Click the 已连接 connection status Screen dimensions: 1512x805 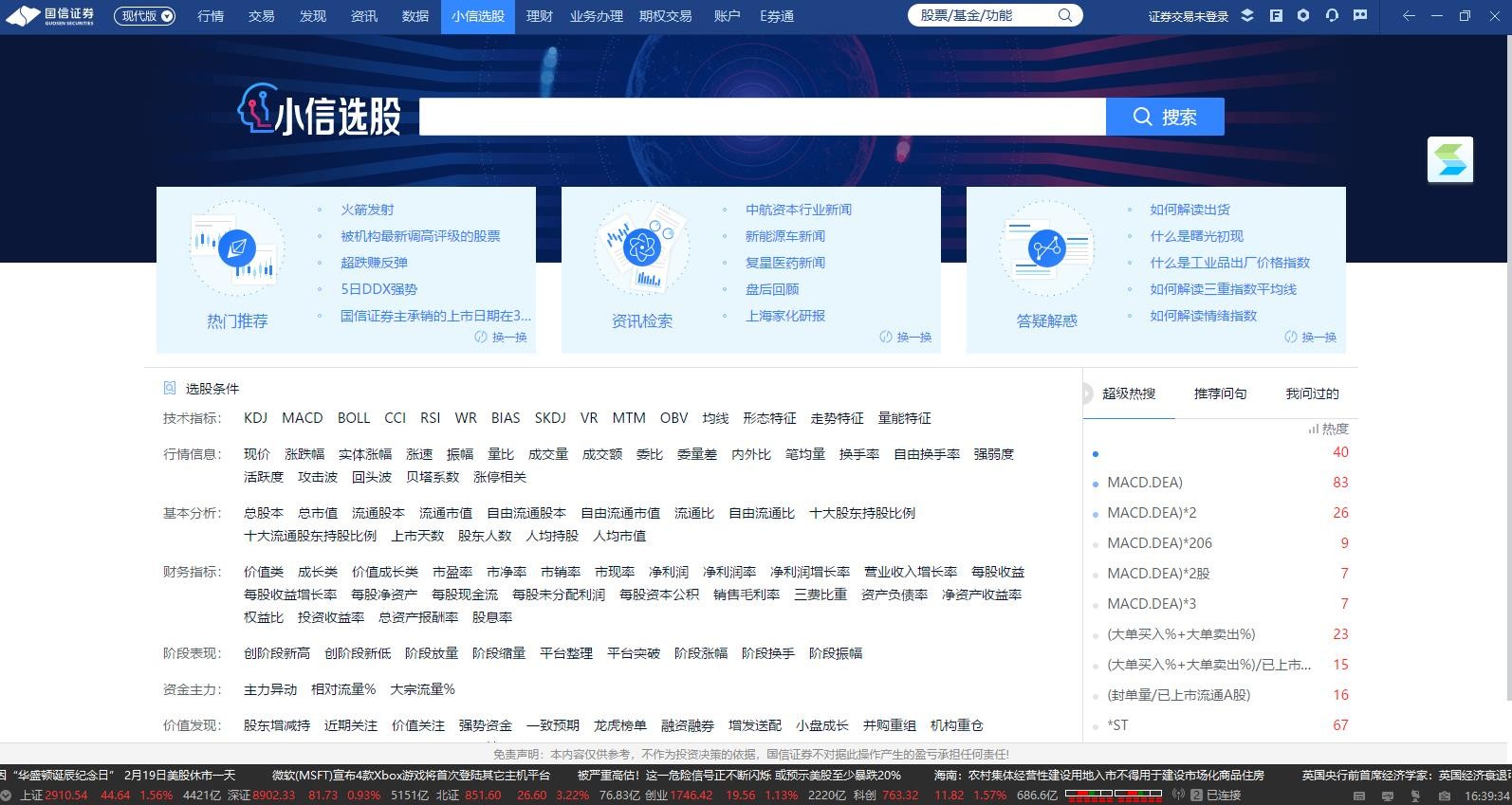coord(1224,796)
